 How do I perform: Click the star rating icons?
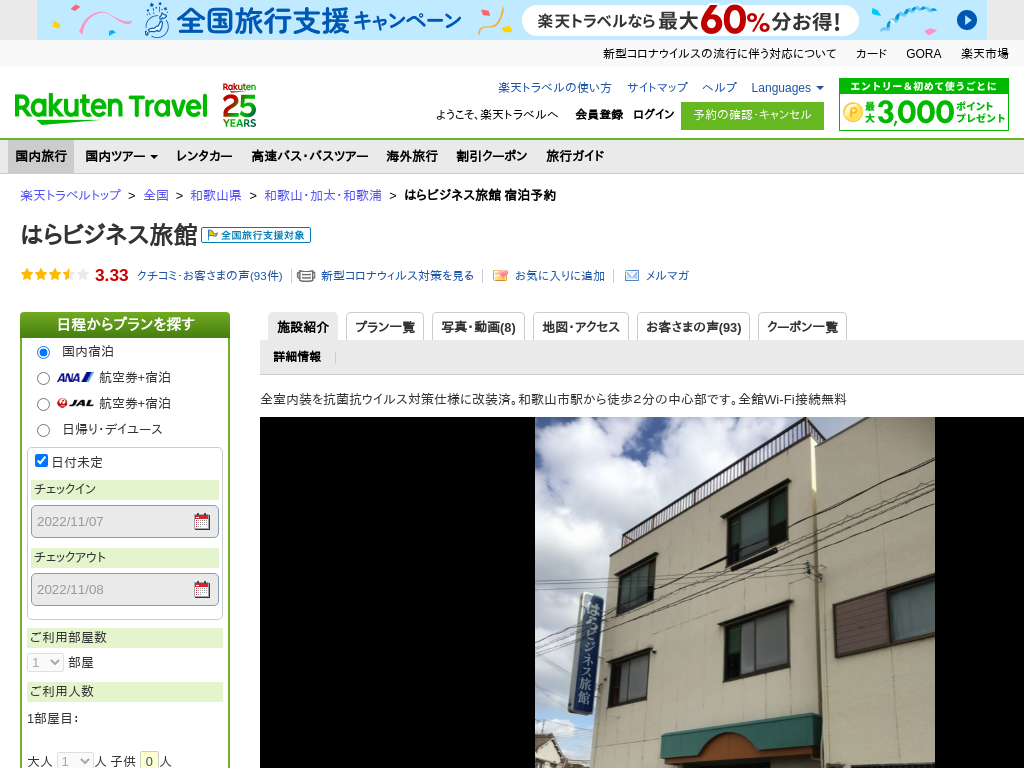[55, 275]
